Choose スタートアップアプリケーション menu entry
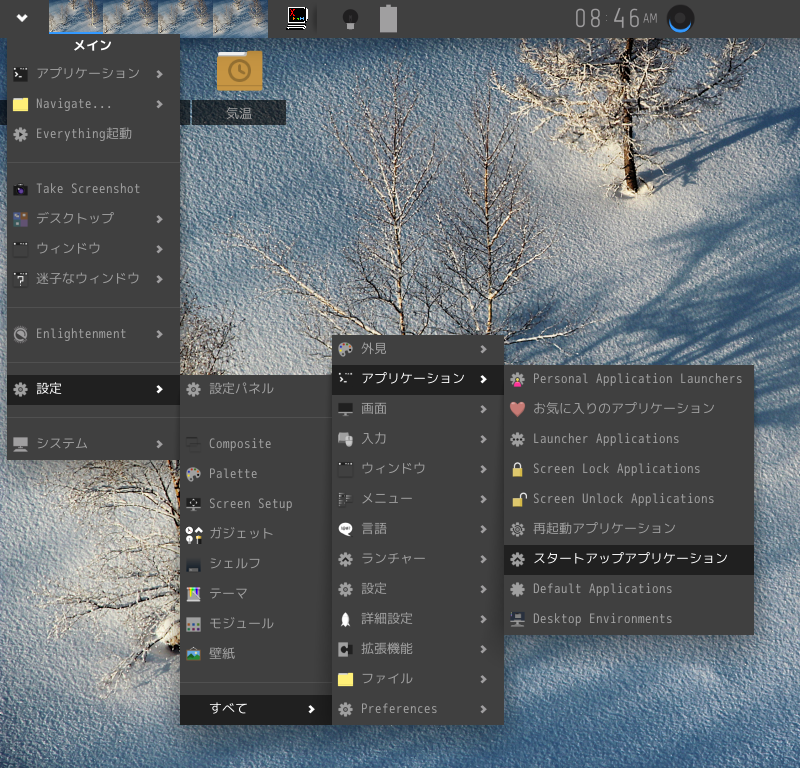This screenshot has height=768, width=800. coord(629,559)
